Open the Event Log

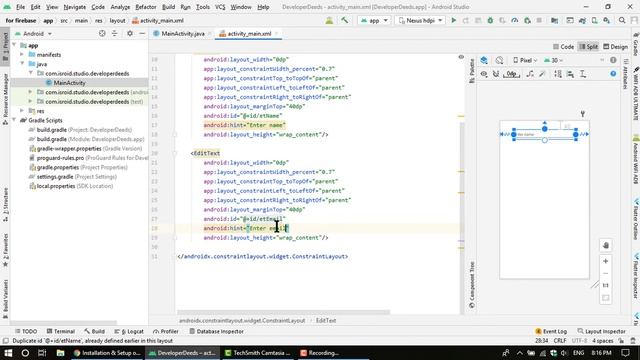pyautogui.click(x=551, y=331)
